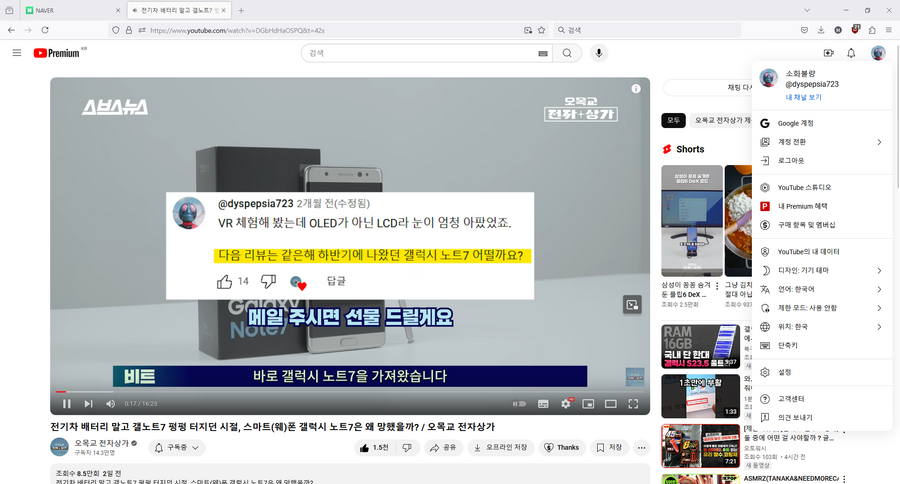Viewport: 900px width, 484px height.
Task: Open the create video icon
Action: tap(828, 53)
